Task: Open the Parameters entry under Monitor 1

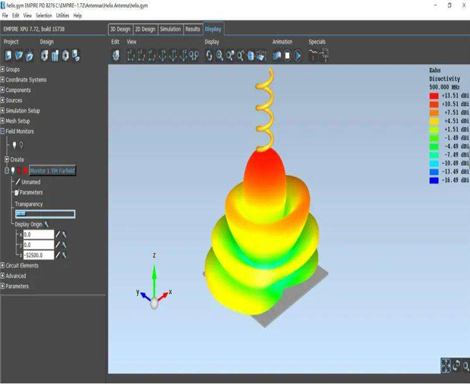Action: point(31,192)
